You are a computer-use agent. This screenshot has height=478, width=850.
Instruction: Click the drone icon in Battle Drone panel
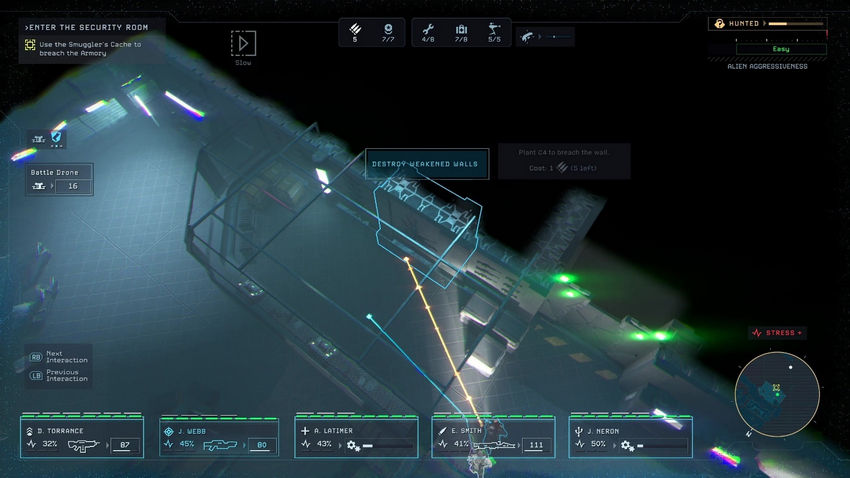[38, 186]
